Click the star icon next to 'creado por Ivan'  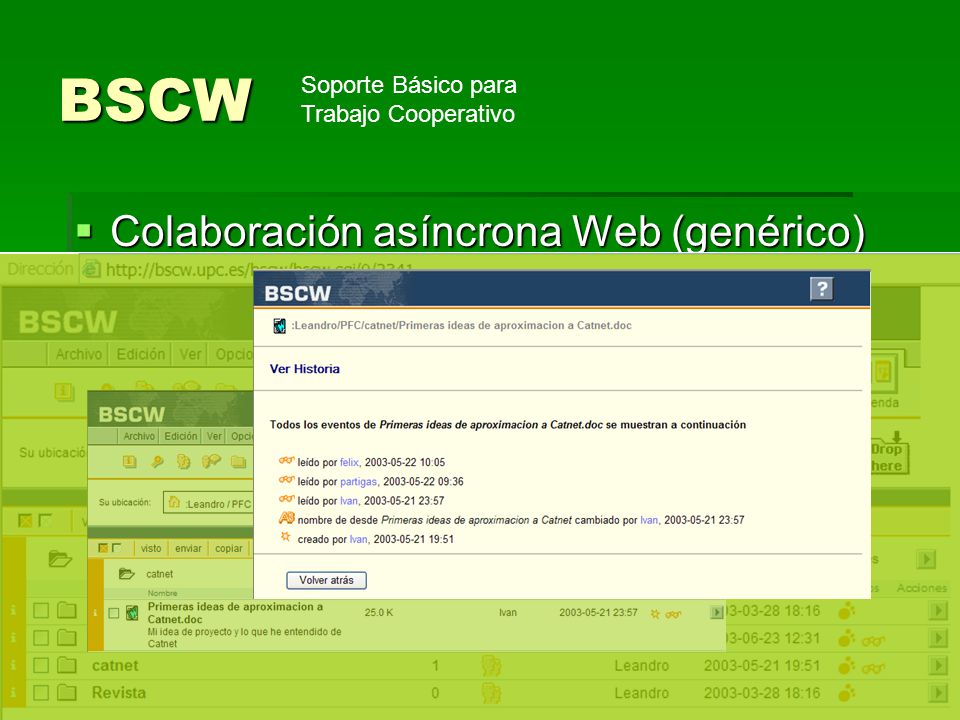pyautogui.click(x=285, y=537)
